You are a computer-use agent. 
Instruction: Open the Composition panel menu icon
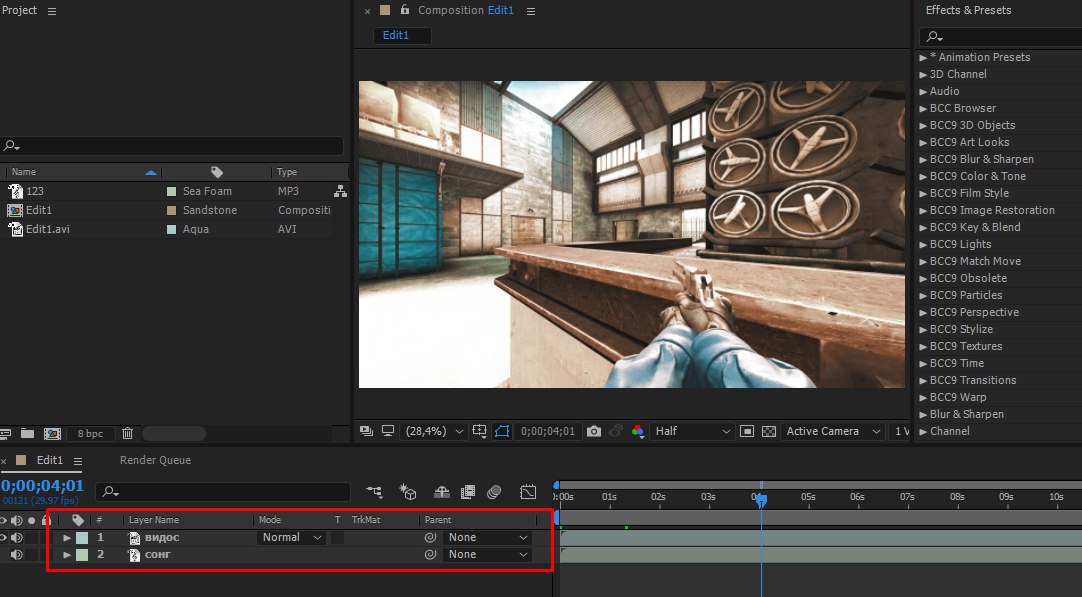point(531,11)
